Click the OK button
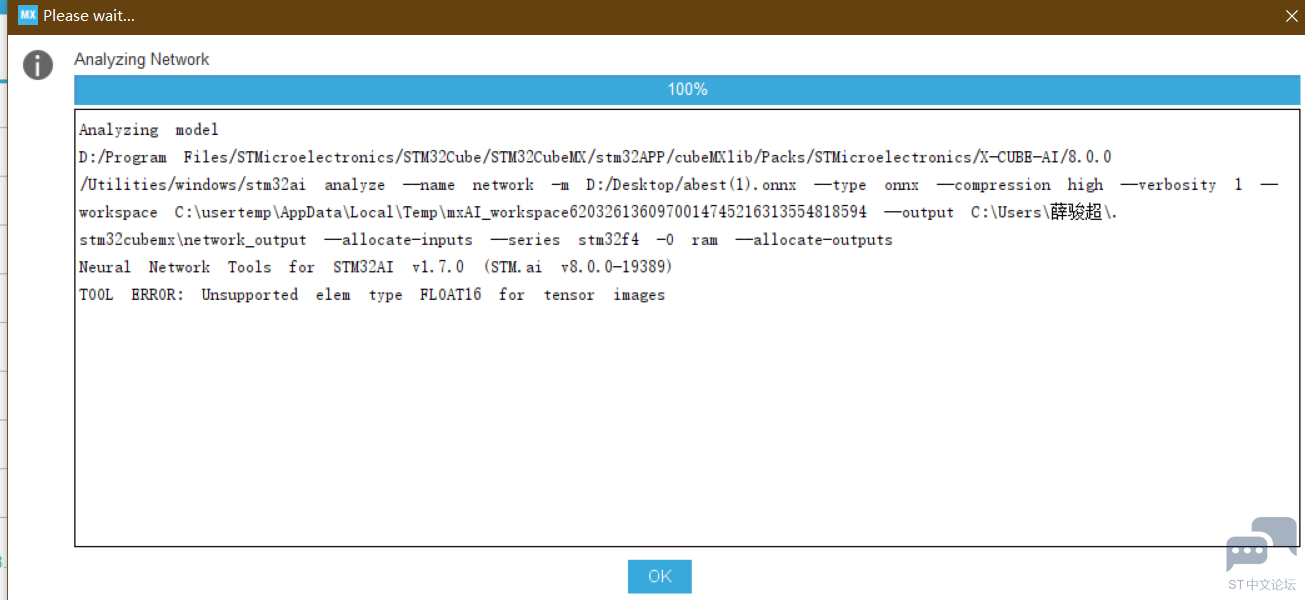The width and height of the screenshot is (1305, 600). 659,576
